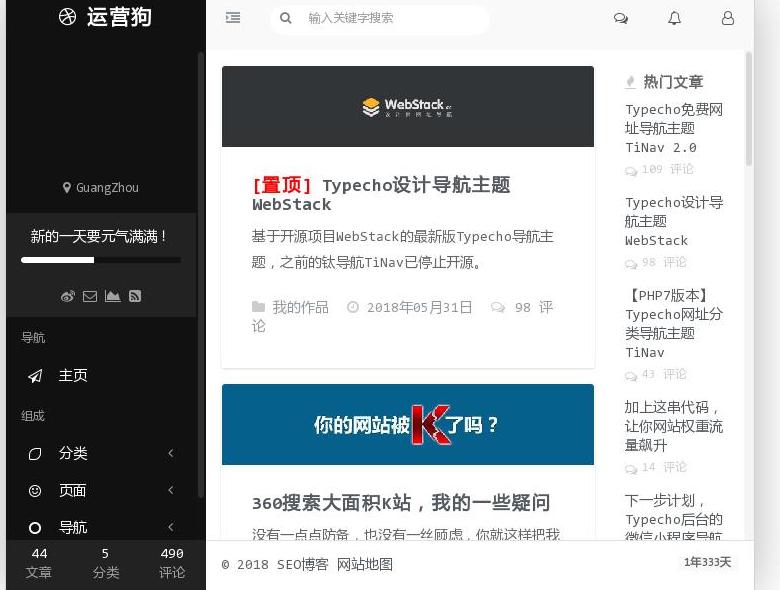Open hot article 【PHP7版本】Typecho网址分类导航主题 TiNav
Viewport: 780px width, 590px height.
(674, 324)
